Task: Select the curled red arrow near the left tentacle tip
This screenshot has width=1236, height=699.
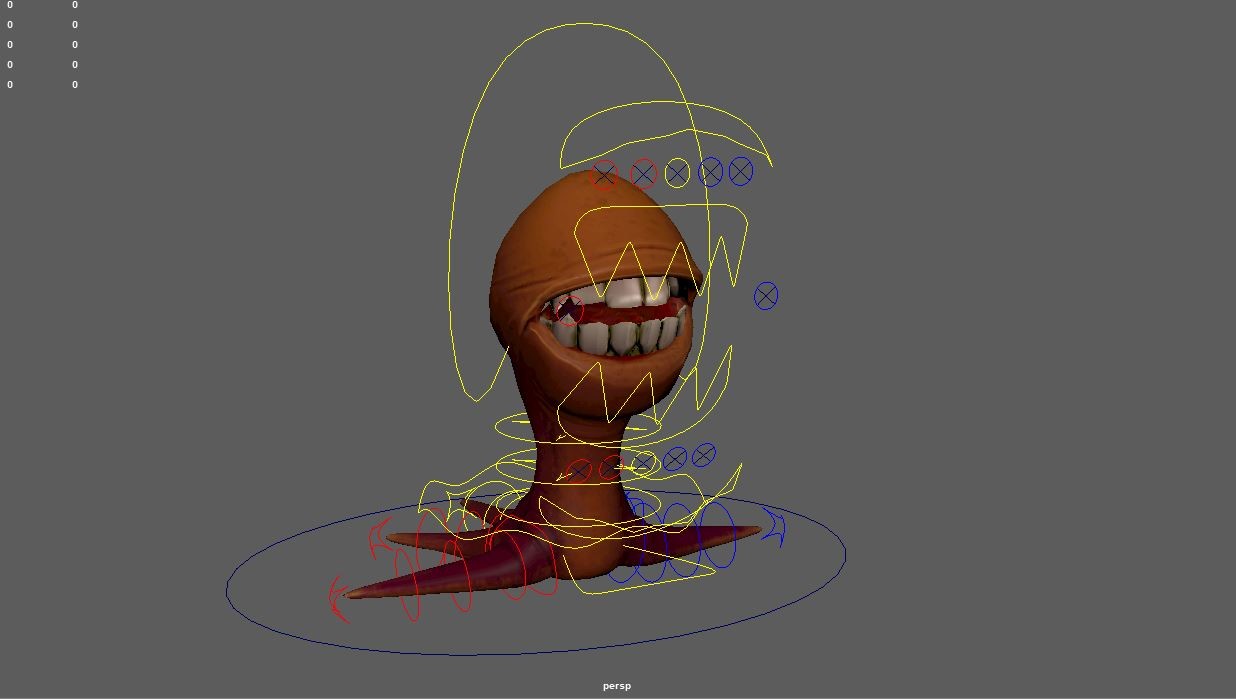Action: pyautogui.click(x=337, y=597)
